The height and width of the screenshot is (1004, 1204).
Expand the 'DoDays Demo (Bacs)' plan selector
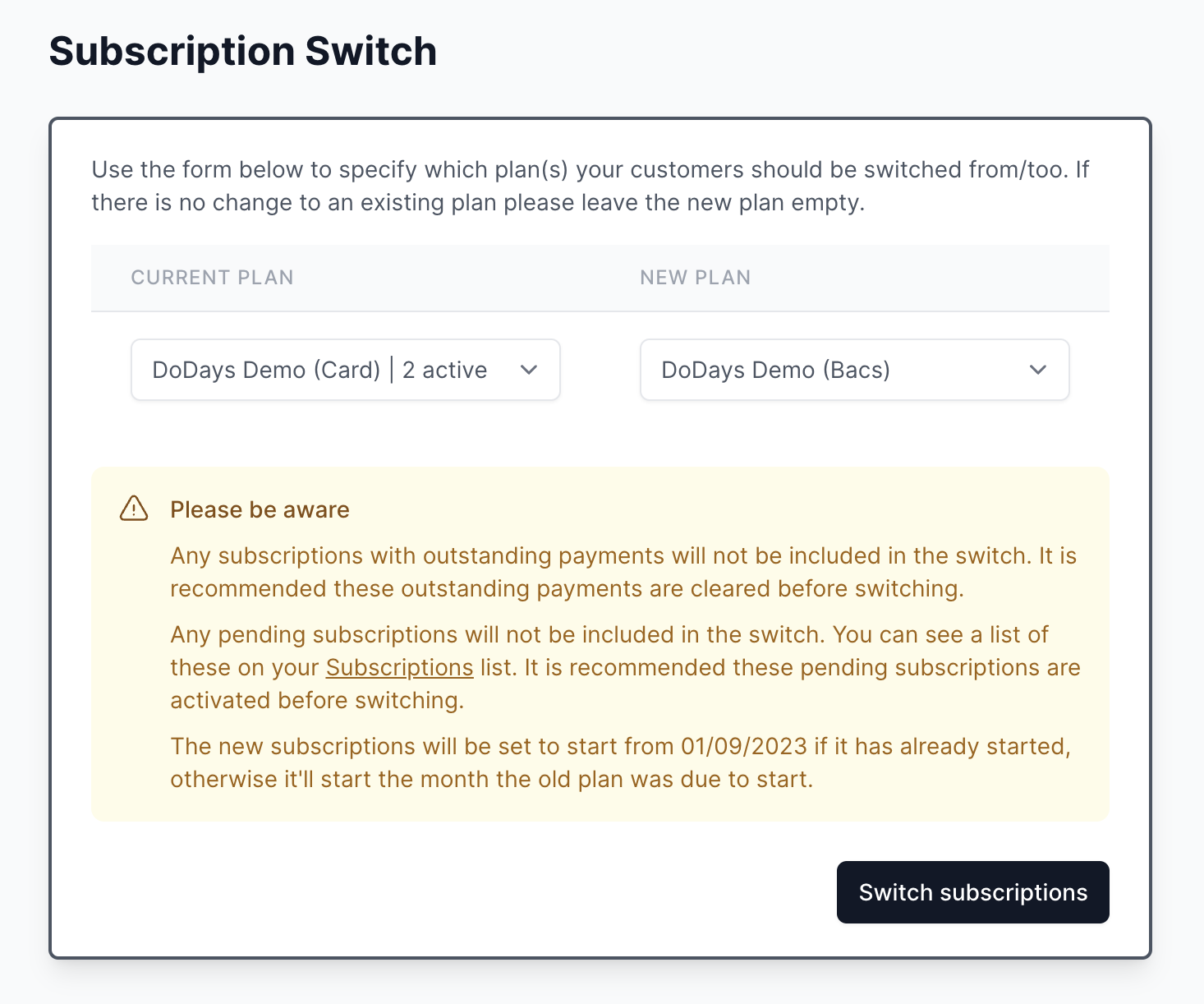point(854,370)
